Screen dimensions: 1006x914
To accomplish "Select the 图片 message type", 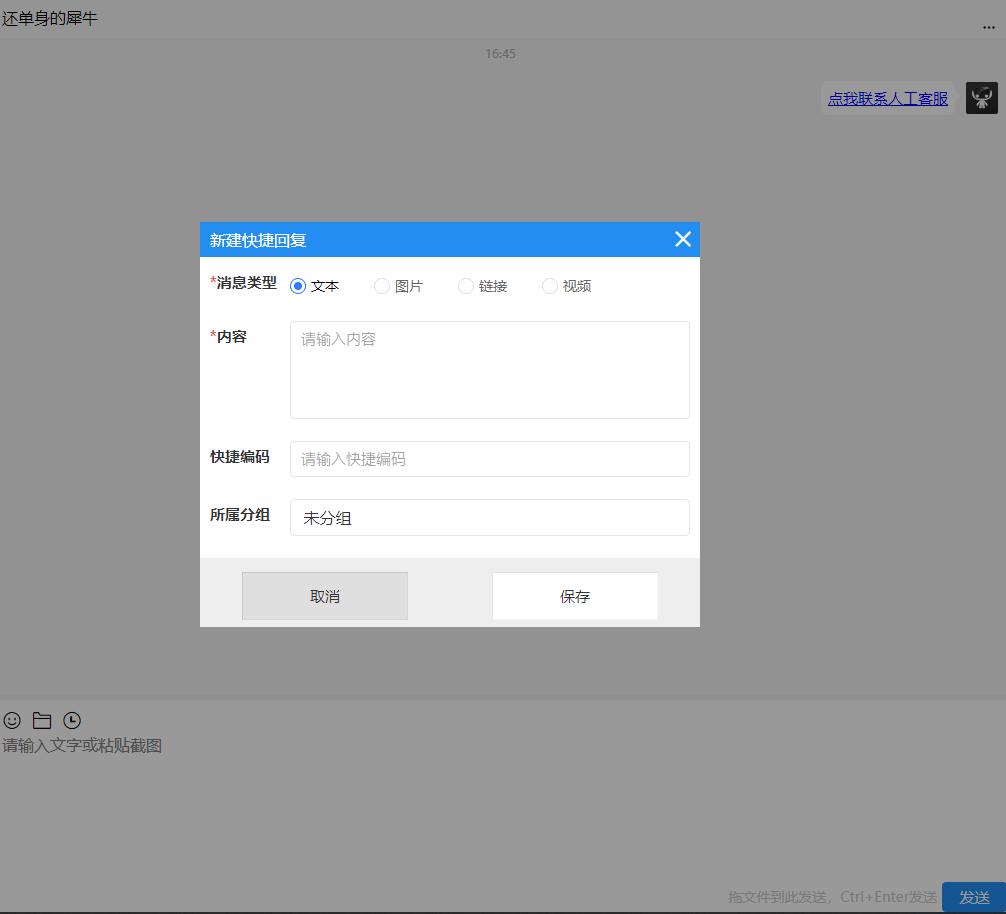I will (382, 285).
